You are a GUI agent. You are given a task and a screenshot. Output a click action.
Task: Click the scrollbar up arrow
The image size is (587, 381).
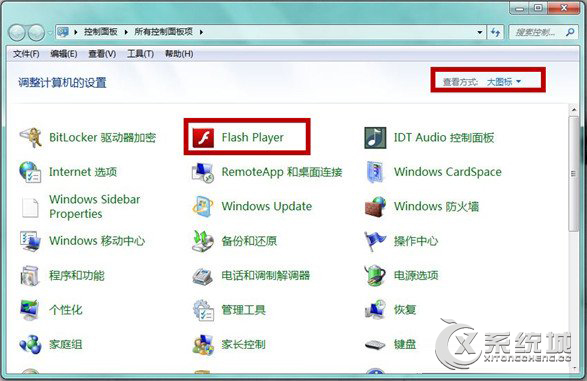574,110
